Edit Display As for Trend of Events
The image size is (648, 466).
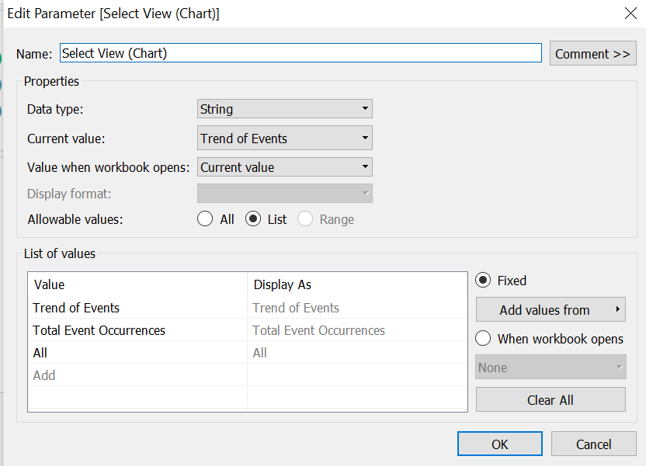coord(296,308)
